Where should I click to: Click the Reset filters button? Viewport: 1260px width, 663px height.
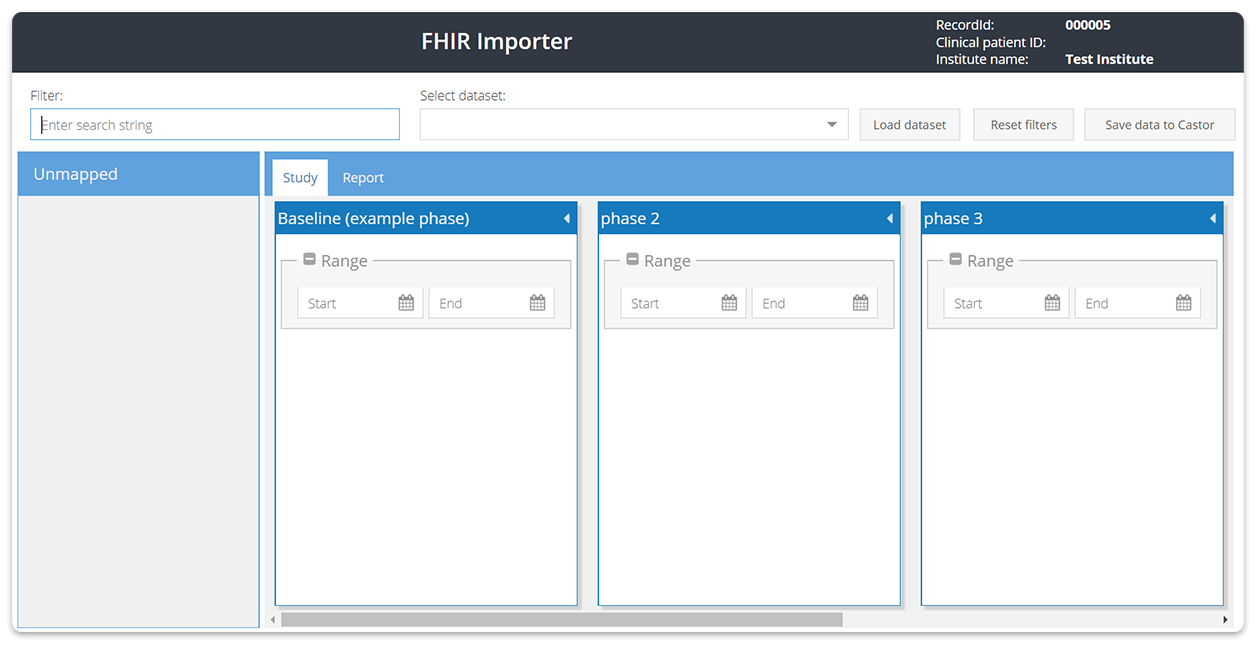tap(1024, 125)
